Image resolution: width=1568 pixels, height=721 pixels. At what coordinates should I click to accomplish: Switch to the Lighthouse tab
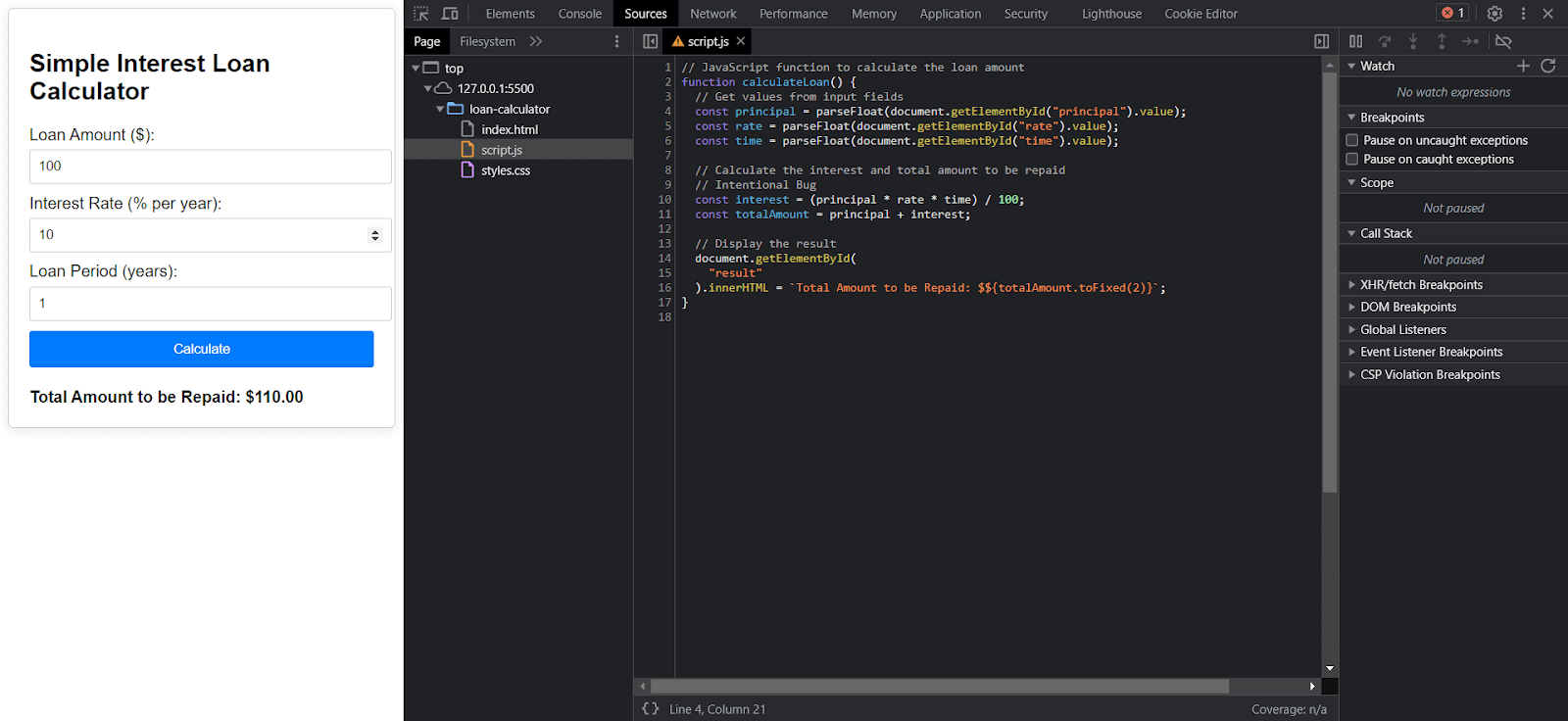(1112, 14)
